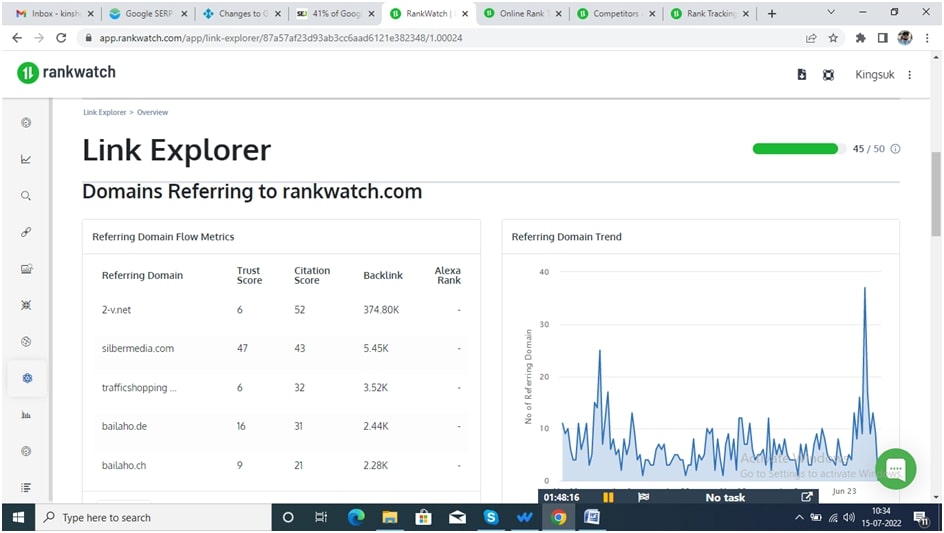Open the bar chart icon in the sidebar

tap(26, 414)
